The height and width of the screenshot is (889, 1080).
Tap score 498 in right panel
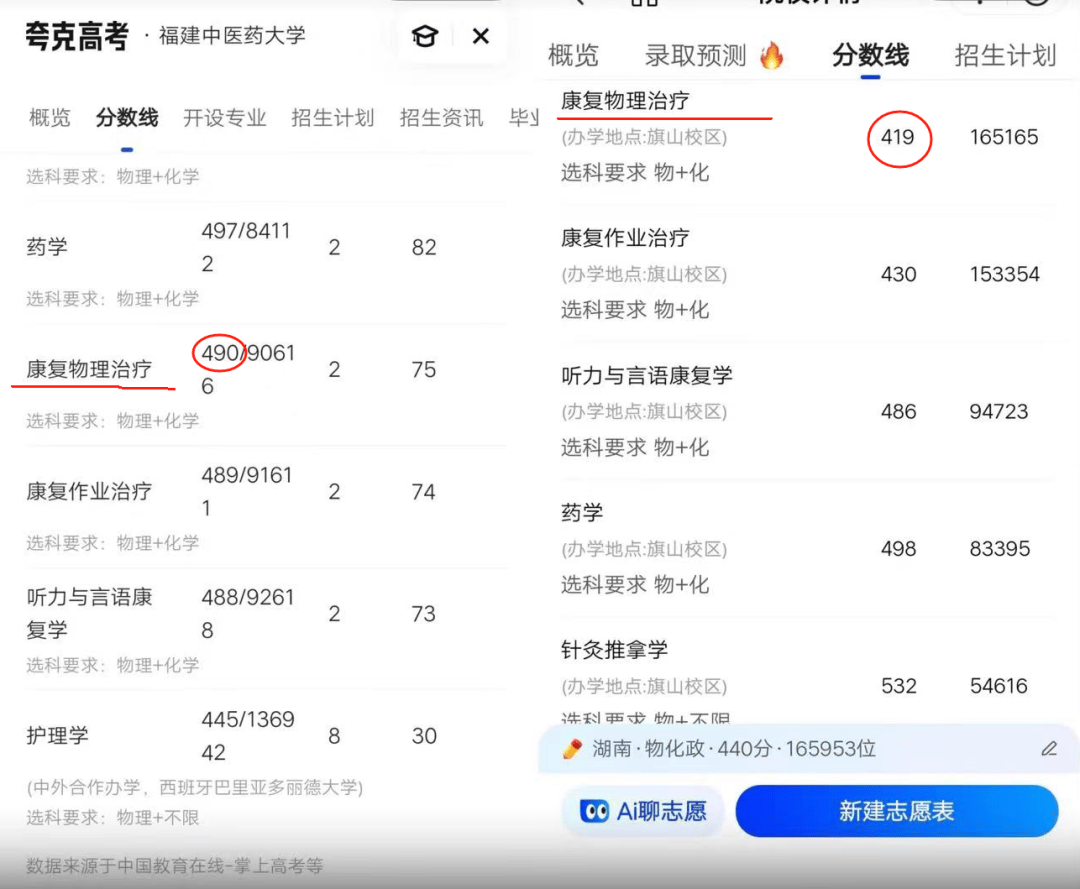coord(898,548)
